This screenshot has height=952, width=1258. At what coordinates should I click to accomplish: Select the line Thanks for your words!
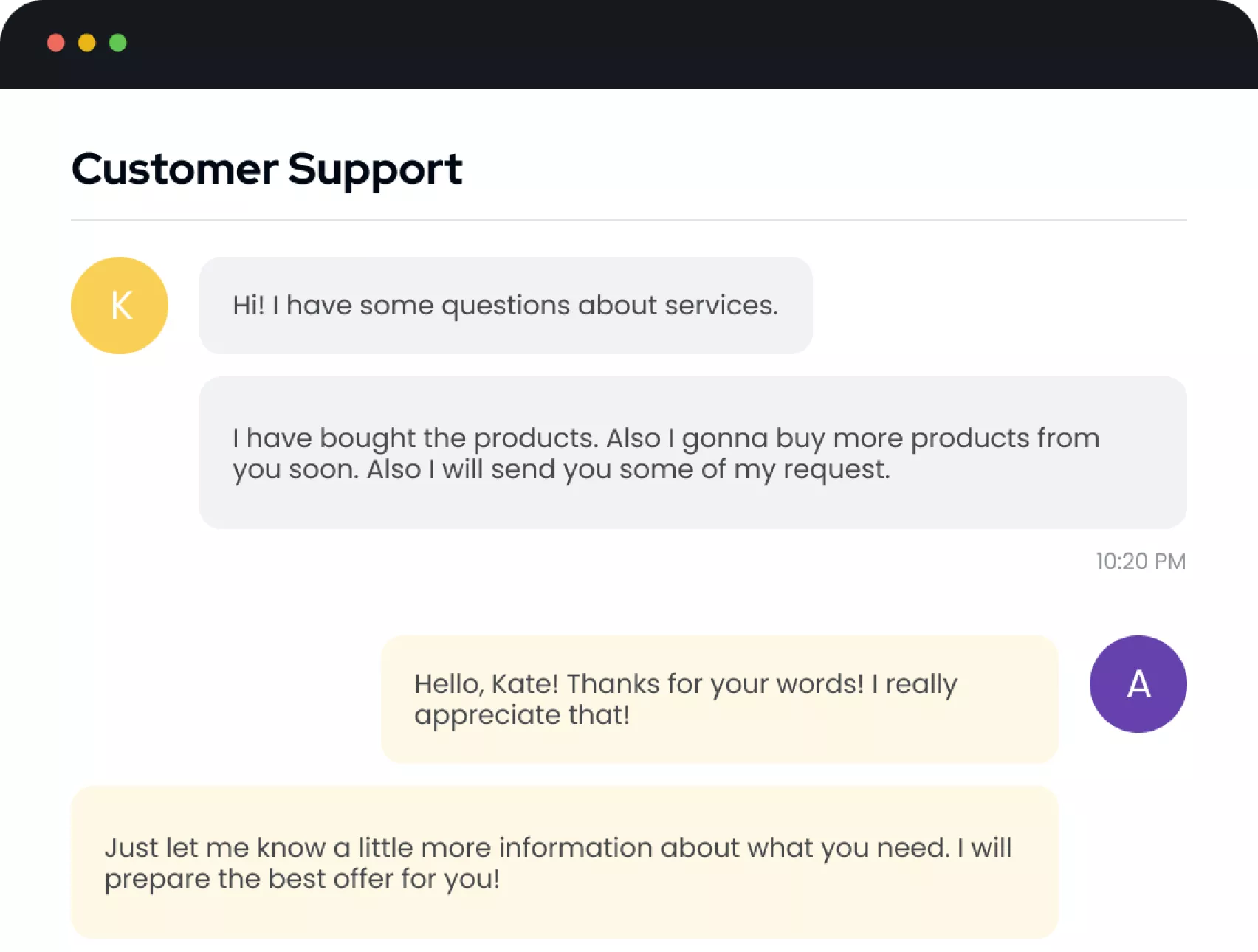point(715,684)
